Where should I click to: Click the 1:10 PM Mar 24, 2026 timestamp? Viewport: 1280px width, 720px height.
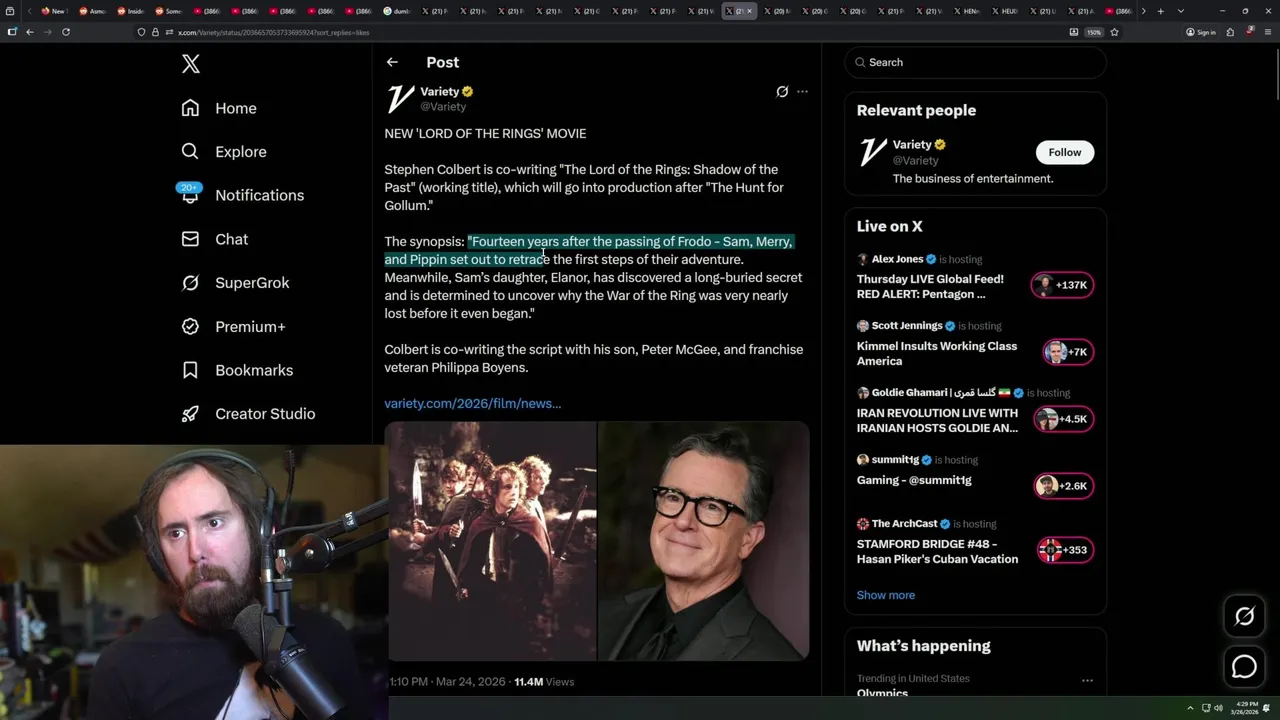[446, 682]
